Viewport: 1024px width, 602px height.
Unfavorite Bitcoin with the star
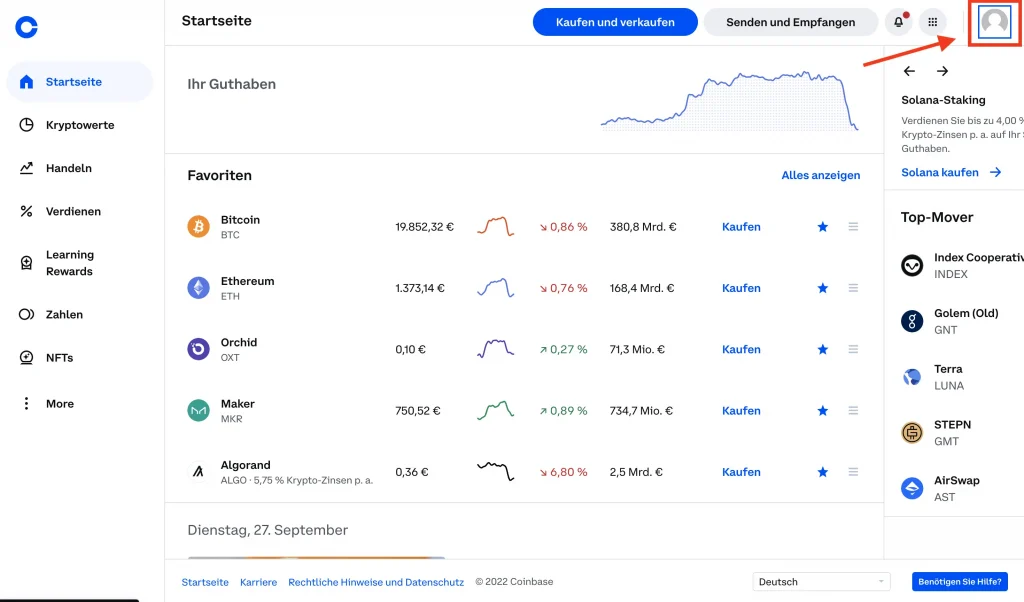[x=823, y=227]
